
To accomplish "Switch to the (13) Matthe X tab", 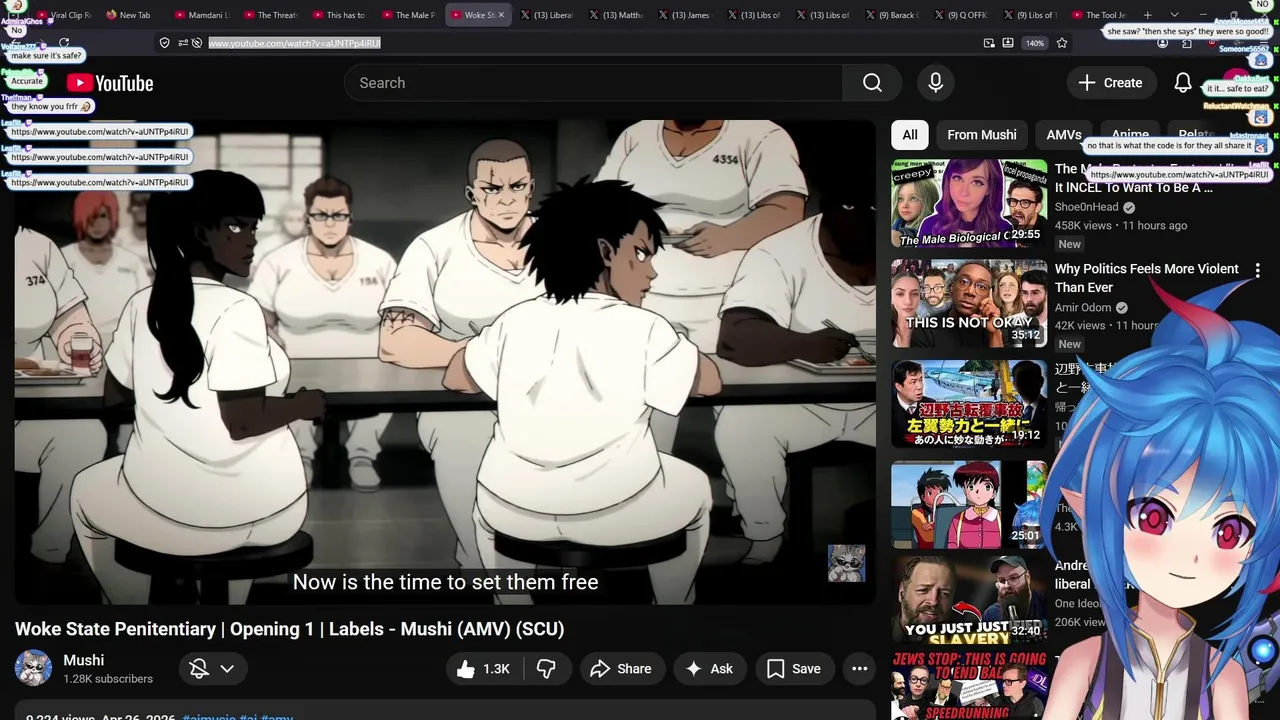I will pyautogui.click(x=615, y=15).
